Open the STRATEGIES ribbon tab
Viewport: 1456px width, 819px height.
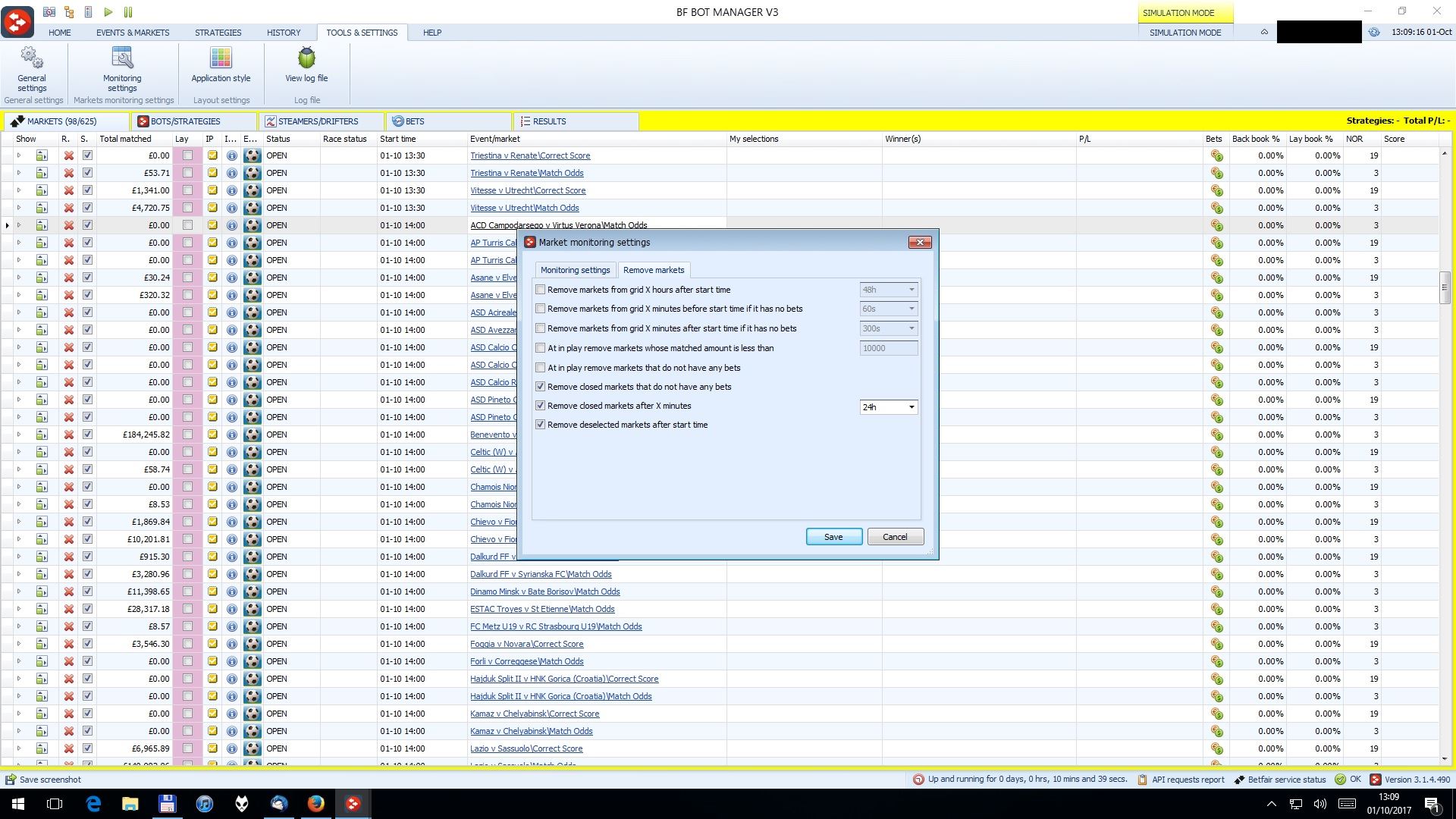point(218,33)
